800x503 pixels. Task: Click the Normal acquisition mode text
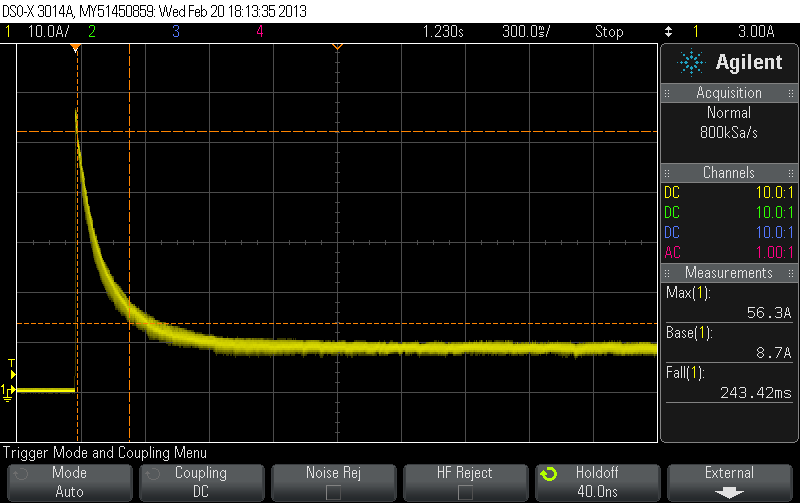pyautogui.click(x=729, y=113)
